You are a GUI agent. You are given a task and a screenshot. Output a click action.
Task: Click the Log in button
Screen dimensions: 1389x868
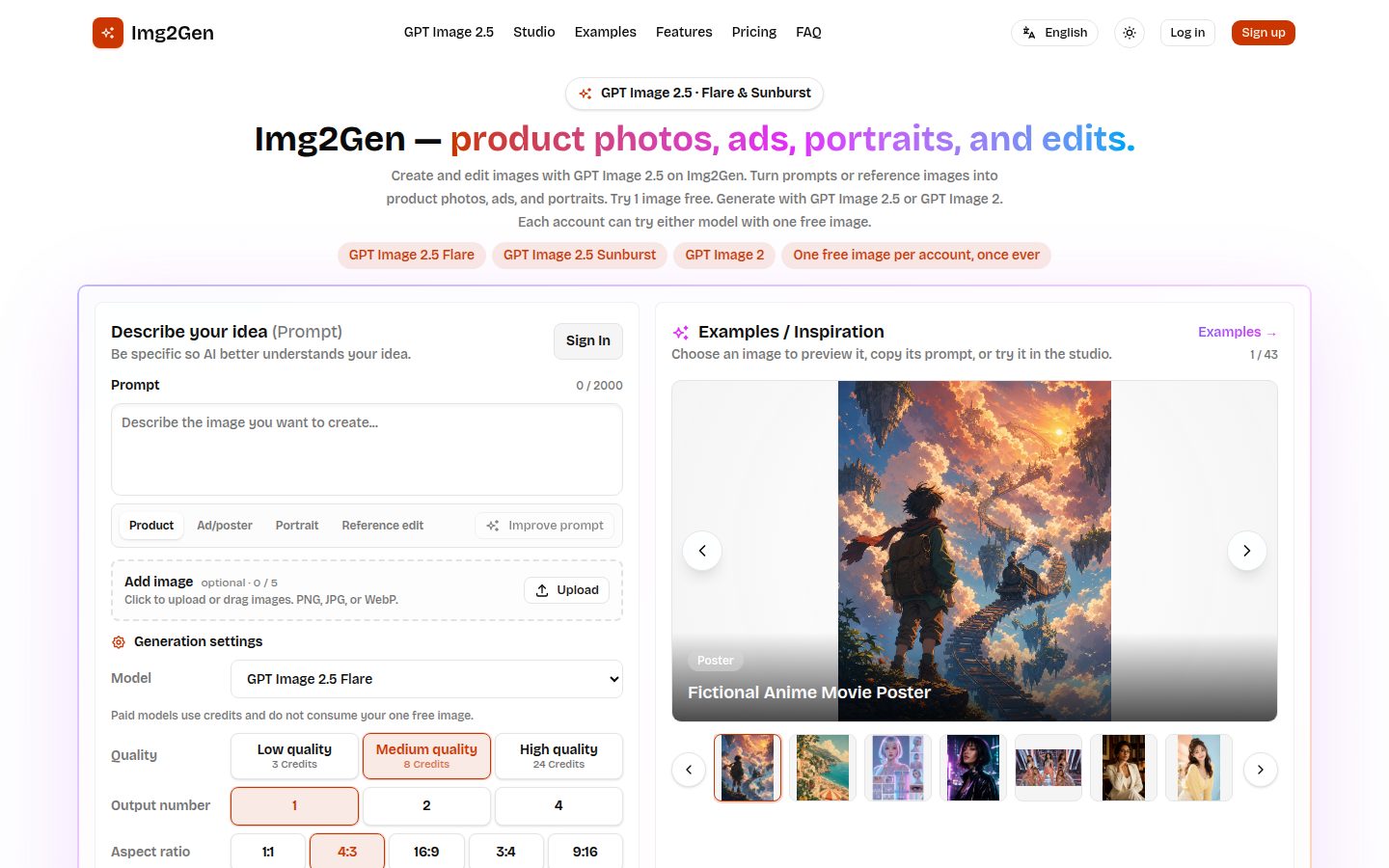point(1187,33)
